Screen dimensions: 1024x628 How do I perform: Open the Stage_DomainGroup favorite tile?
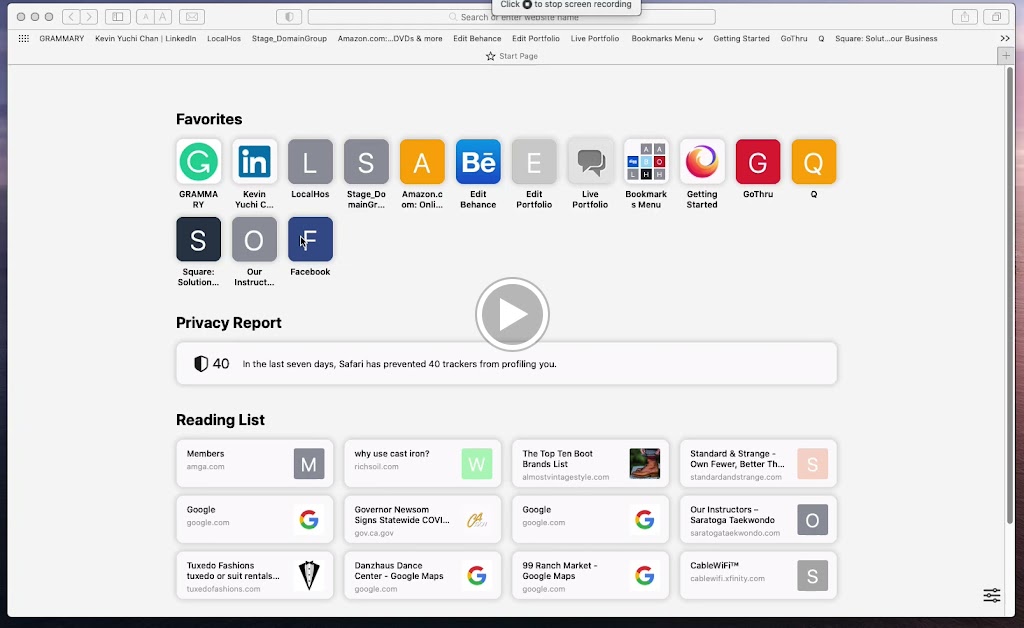point(366,161)
